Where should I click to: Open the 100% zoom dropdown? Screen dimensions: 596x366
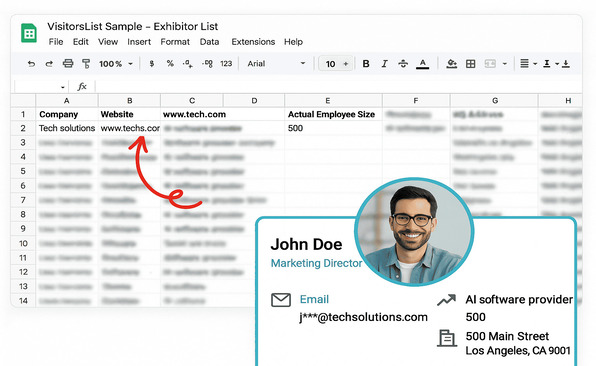(116, 64)
